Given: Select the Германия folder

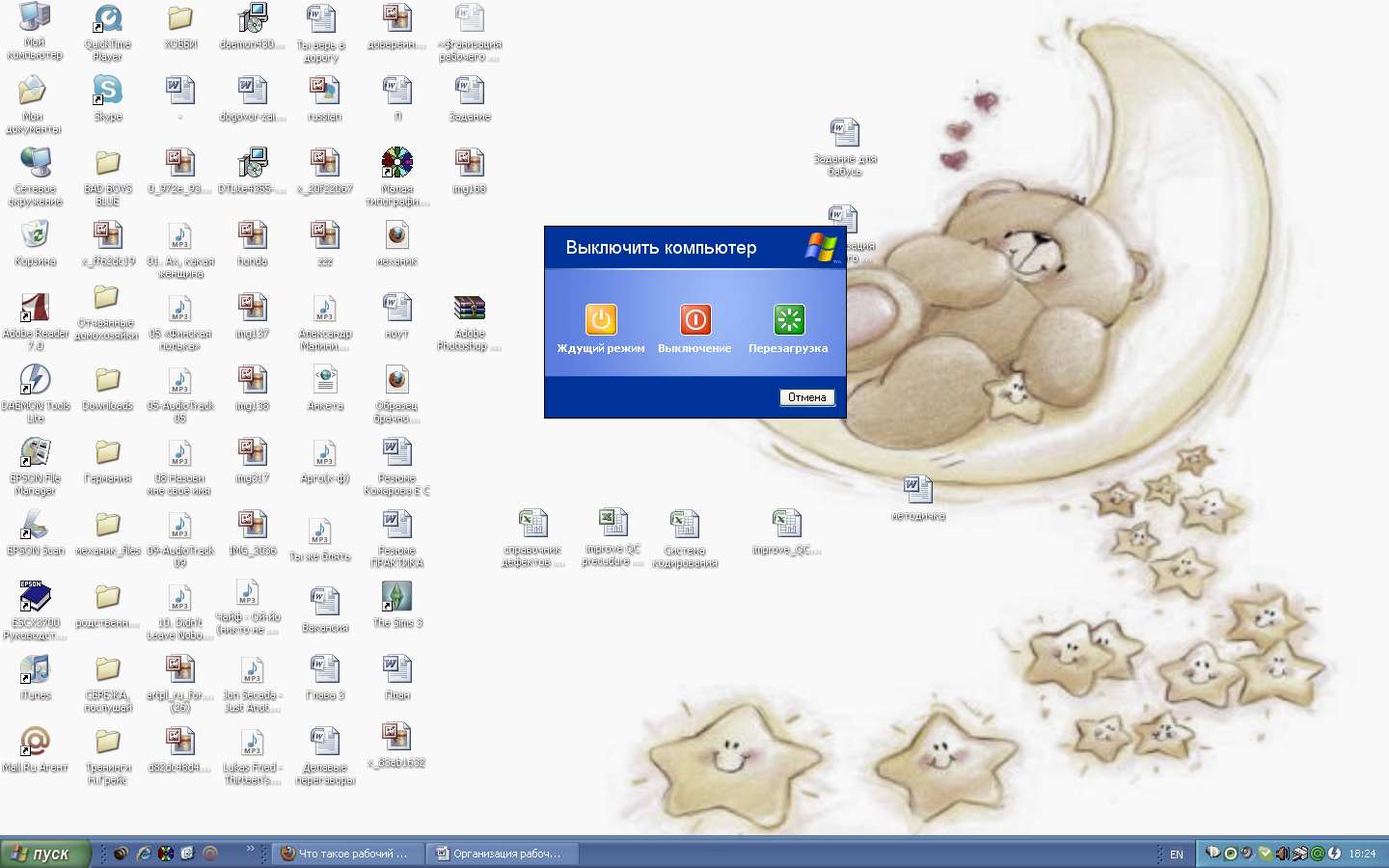Looking at the screenshot, I should coord(108,460).
